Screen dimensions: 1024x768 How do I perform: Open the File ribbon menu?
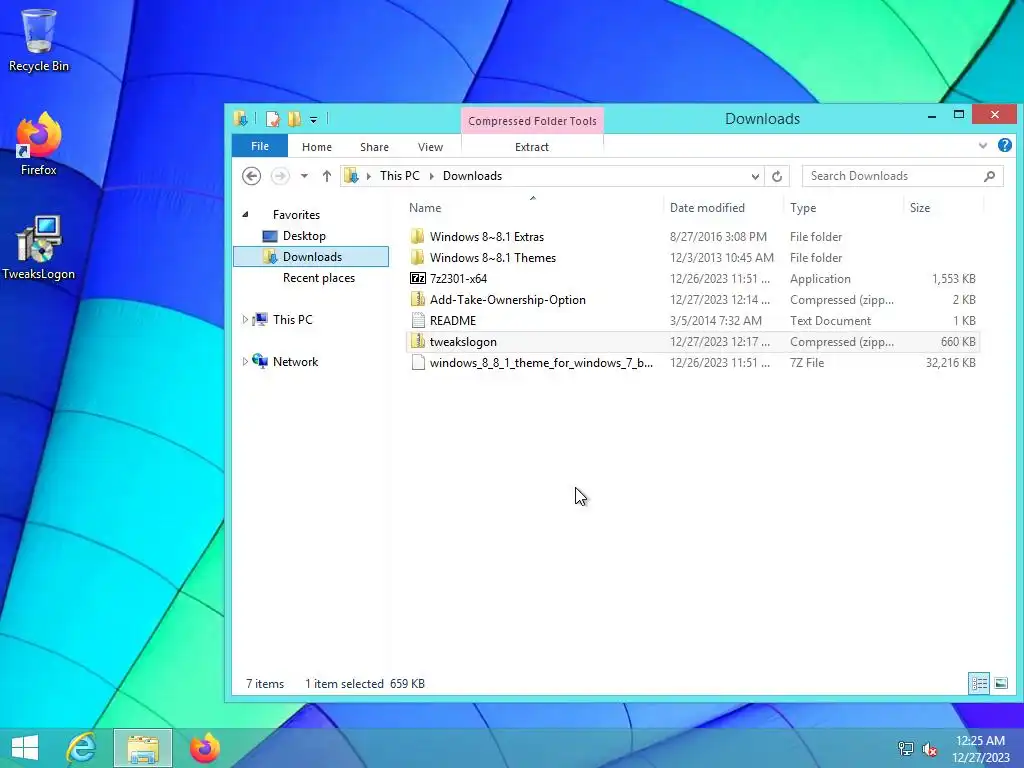[260, 146]
